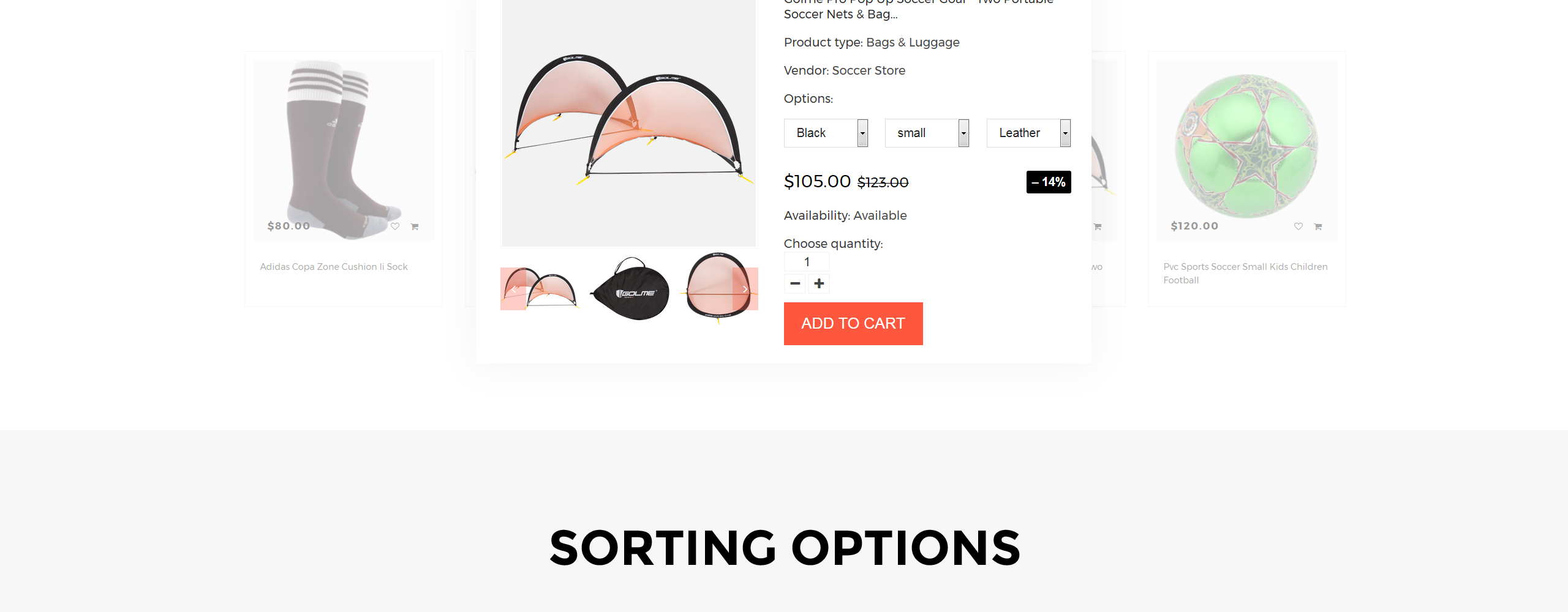Add the $120.00 football to wishlist
The height and width of the screenshot is (612, 1568).
point(1298,226)
